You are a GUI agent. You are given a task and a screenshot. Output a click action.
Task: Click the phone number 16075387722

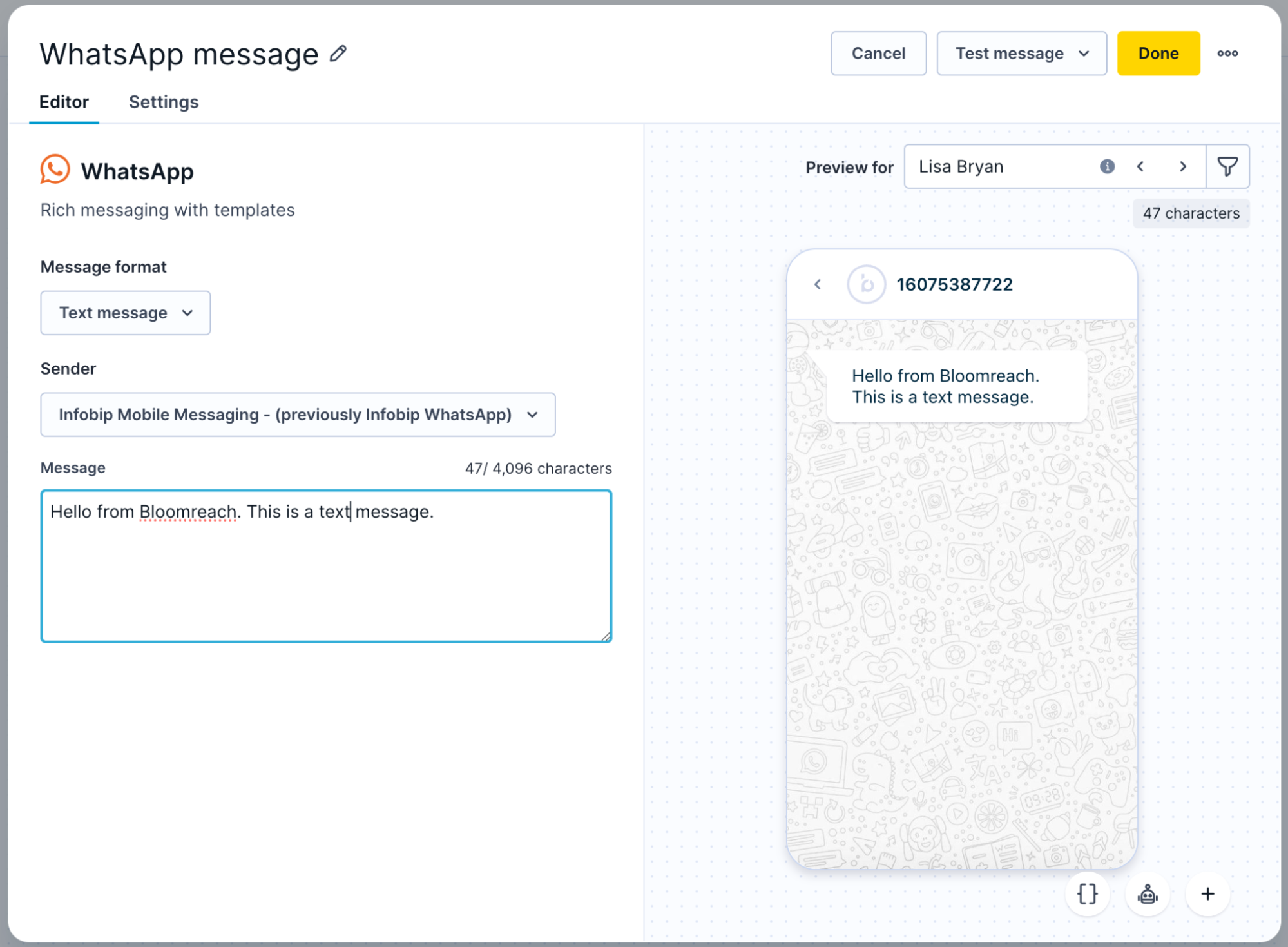pos(954,284)
